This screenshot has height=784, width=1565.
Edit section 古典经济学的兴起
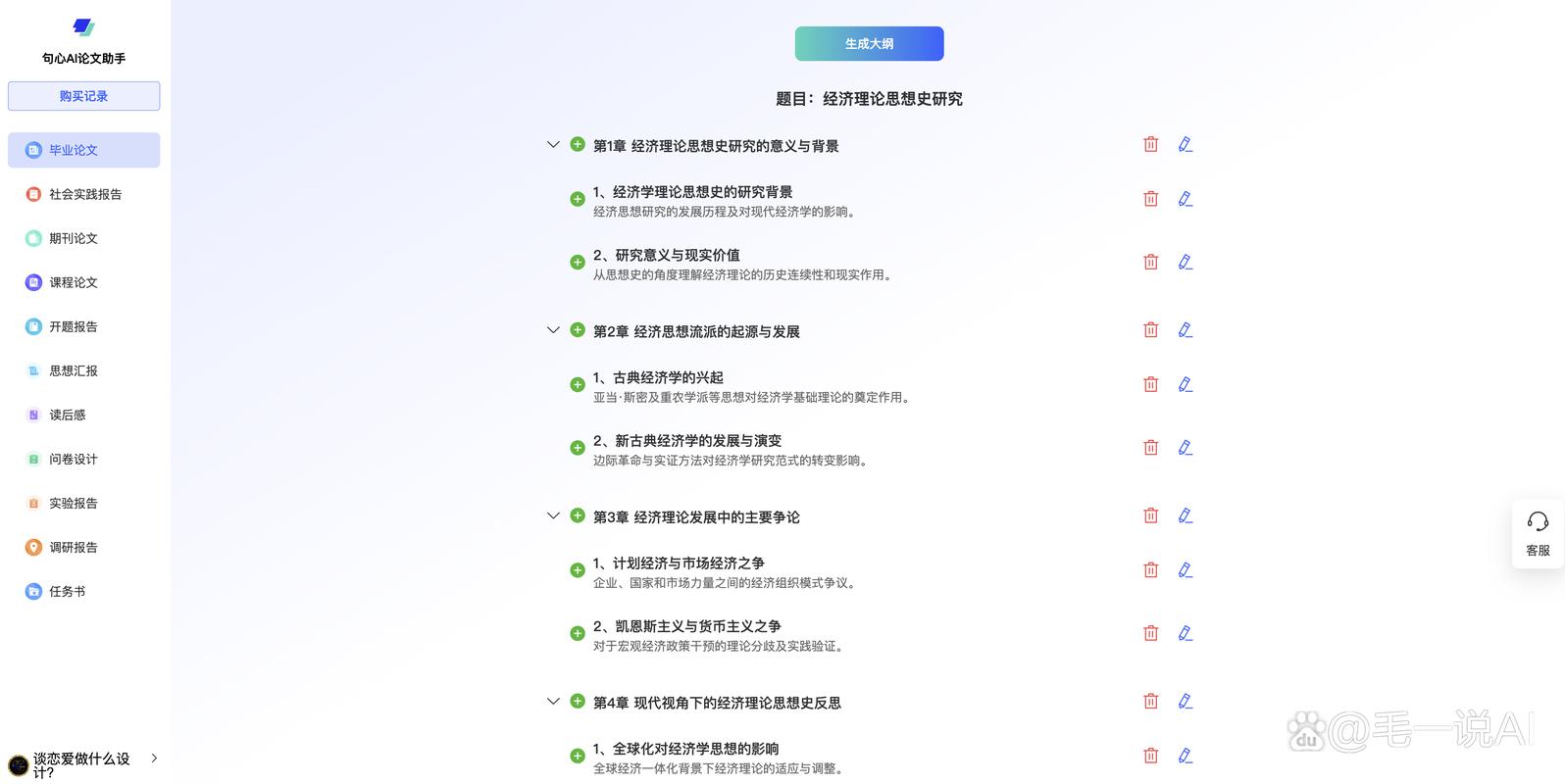(x=1186, y=384)
